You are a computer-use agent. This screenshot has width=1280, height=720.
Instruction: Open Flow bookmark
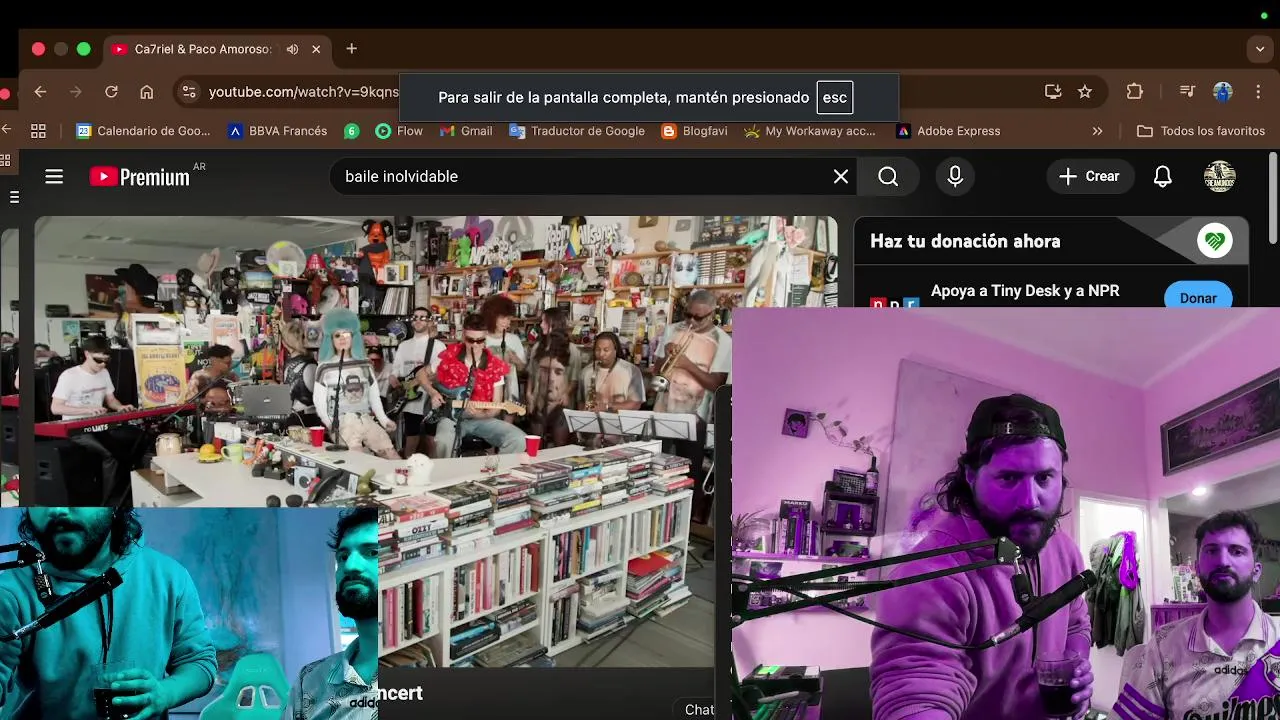(399, 131)
